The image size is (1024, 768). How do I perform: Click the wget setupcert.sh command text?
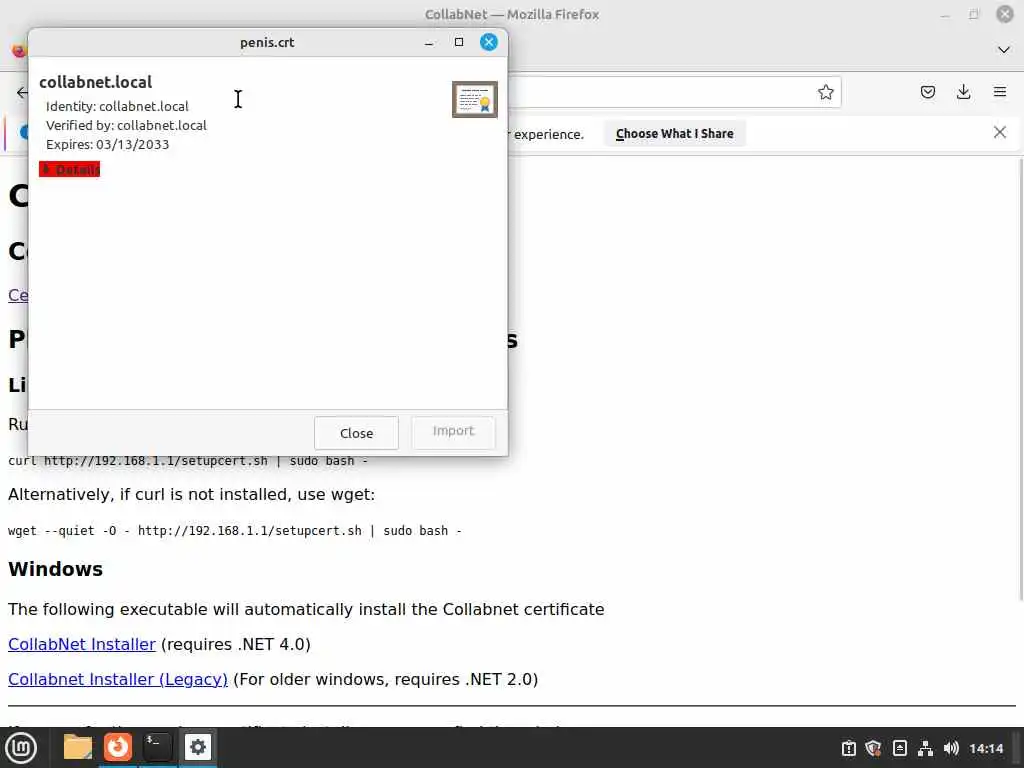(234, 531)
